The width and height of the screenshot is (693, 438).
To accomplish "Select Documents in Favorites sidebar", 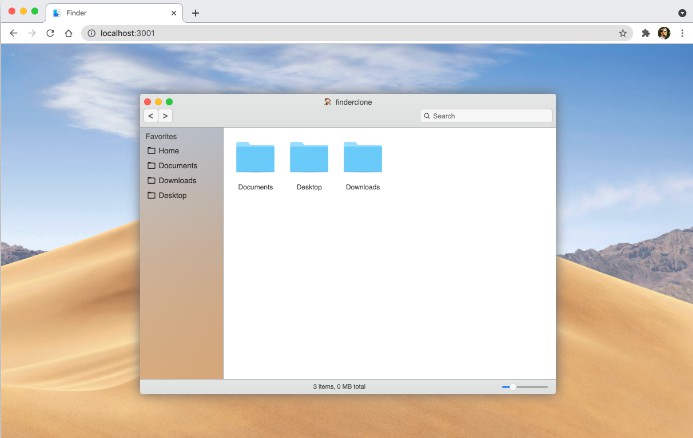I will 177,166.
